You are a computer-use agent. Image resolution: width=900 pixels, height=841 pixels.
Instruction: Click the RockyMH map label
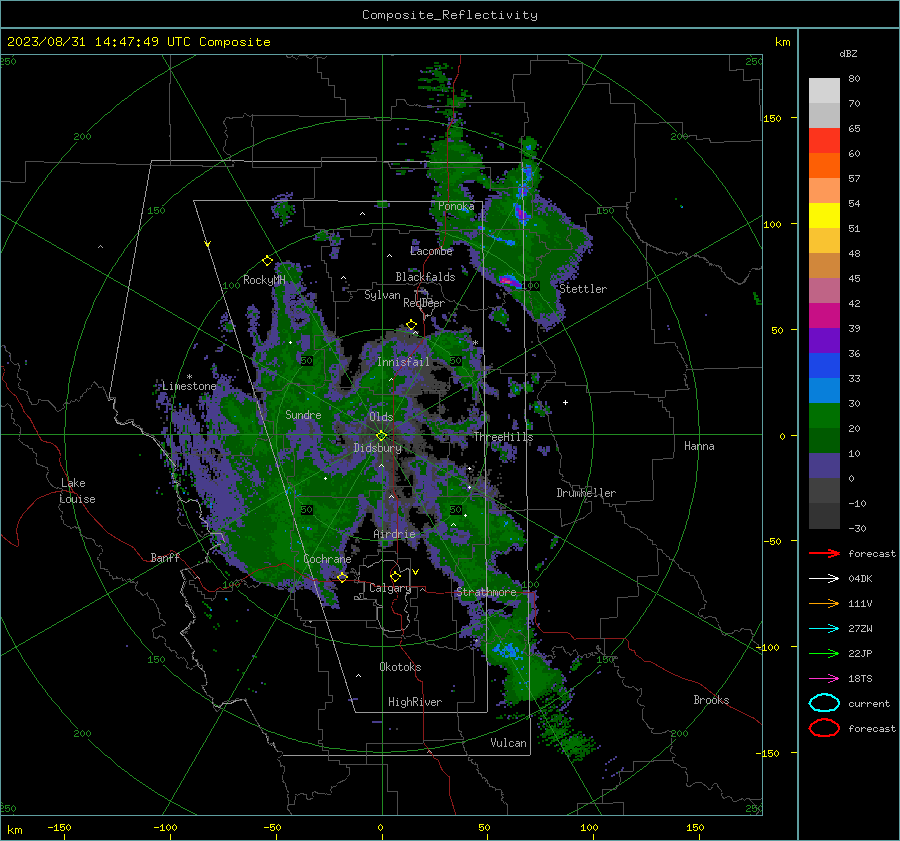tap(264, 280)
